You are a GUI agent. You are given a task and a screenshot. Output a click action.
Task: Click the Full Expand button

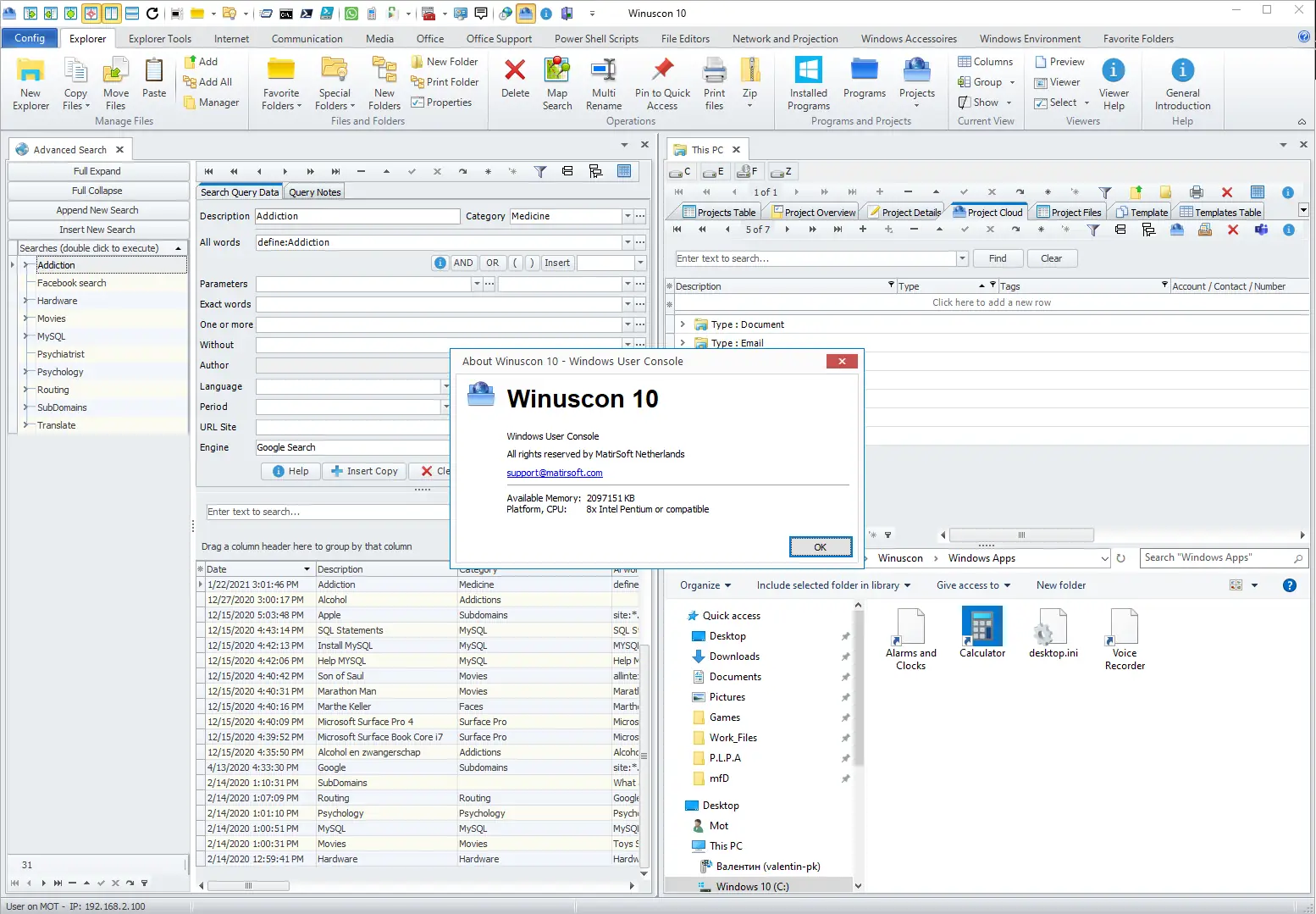(x=97, y=171)
